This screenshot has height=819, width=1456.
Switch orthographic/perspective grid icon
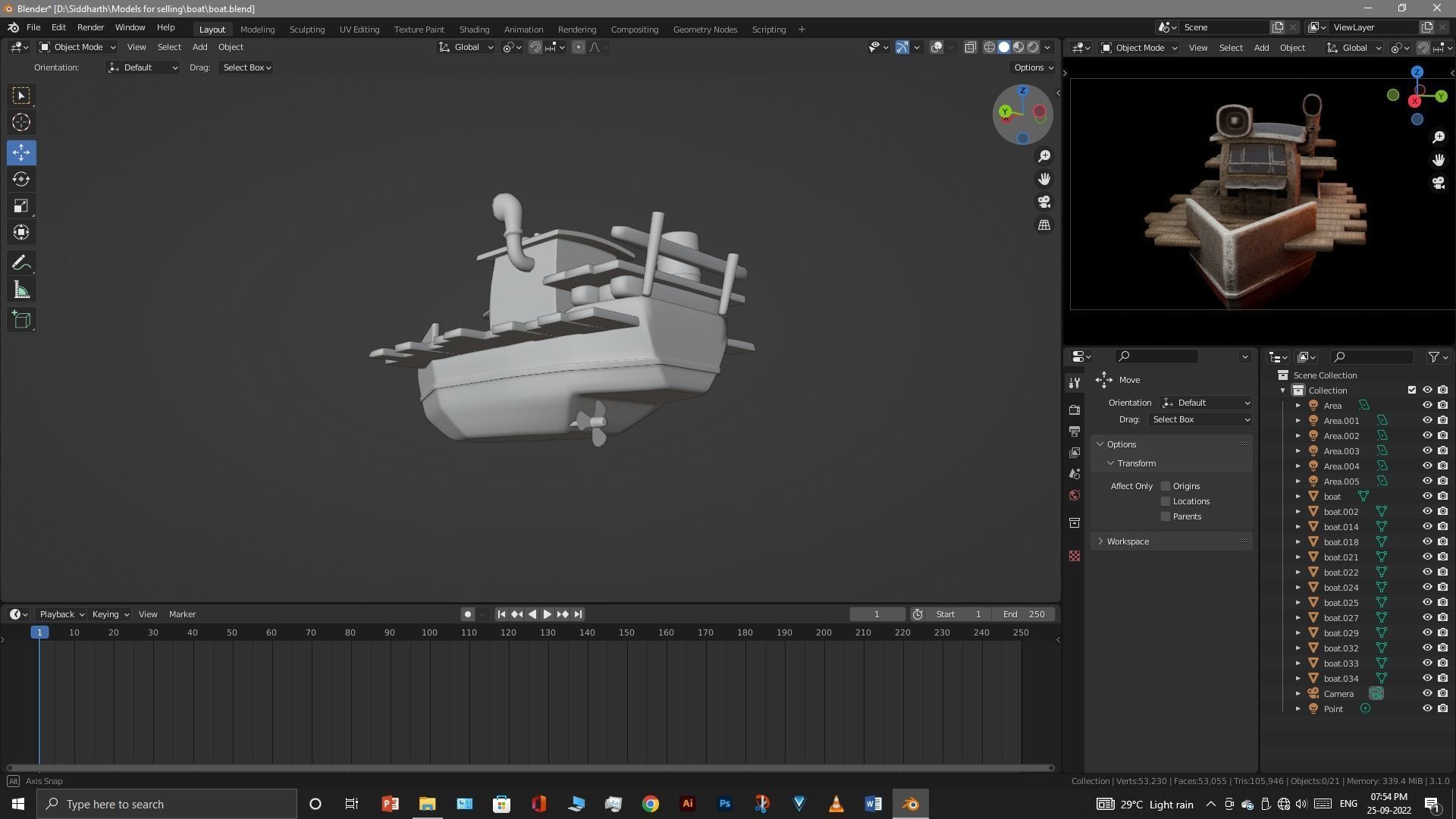tap(1044, 225)
